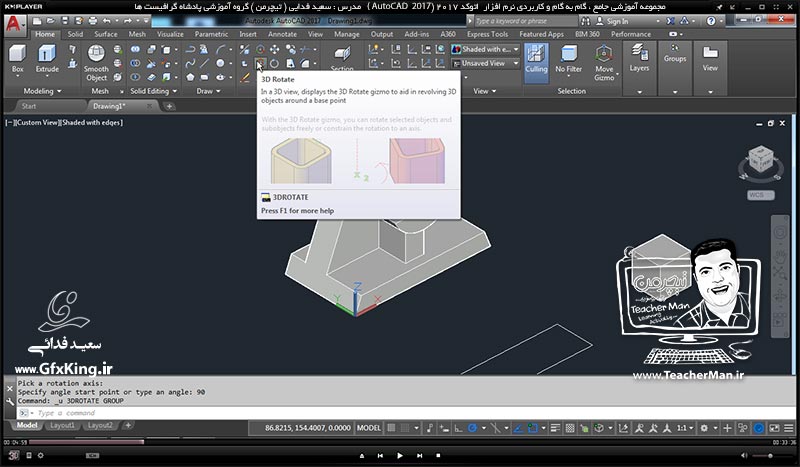Toggle hardware acceleration blue circle icon
This screenshot has height=467, width=800.
point(759,428)
